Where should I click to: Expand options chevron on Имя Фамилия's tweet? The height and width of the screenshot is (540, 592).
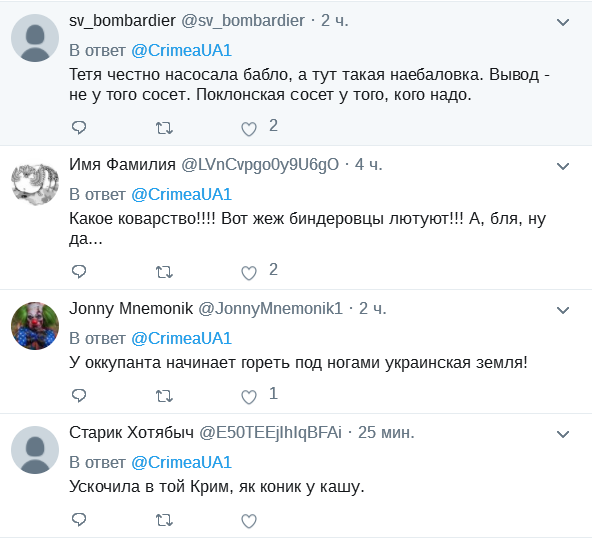tap(563, 166)
